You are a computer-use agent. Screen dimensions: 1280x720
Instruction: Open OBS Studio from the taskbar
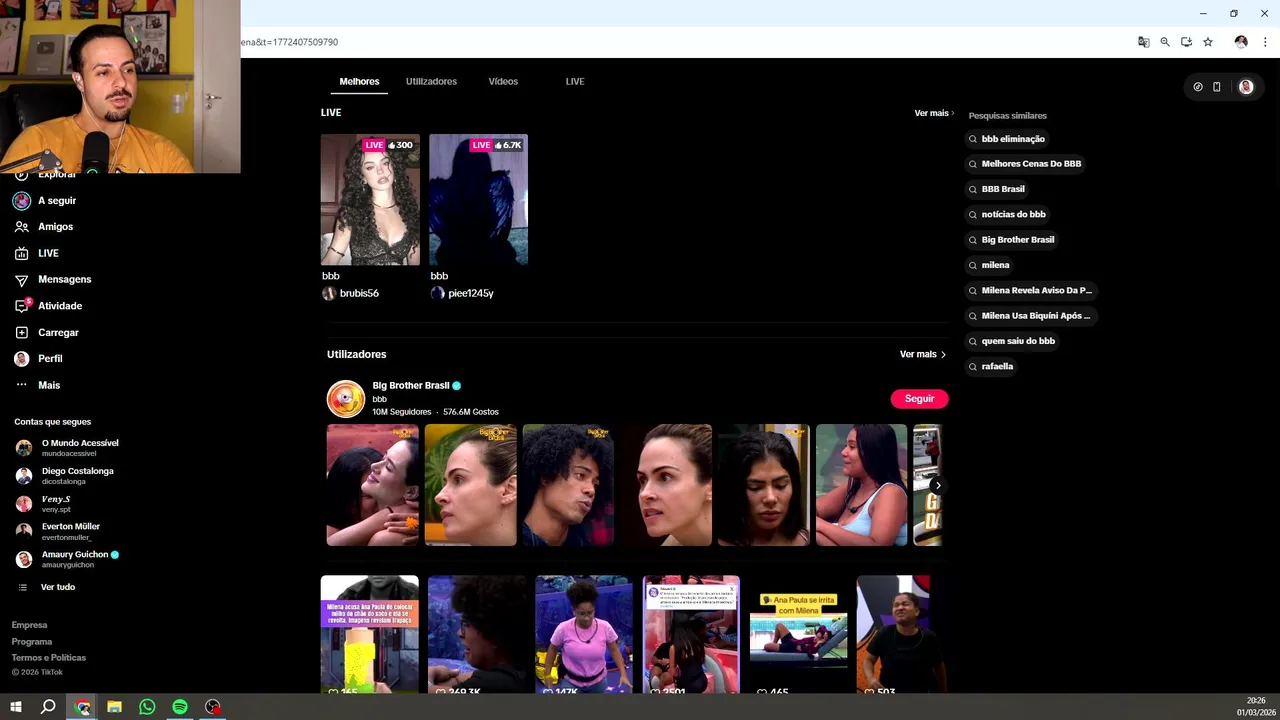(213, 707)
